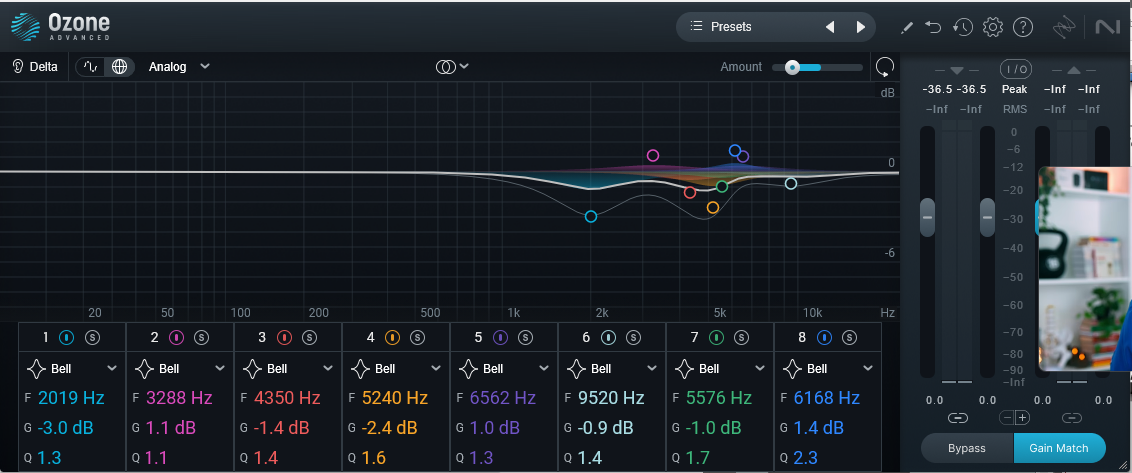This screenshot has width=1132, height=473.
Task: Go to next preset arrow
Action: [861, 27]
